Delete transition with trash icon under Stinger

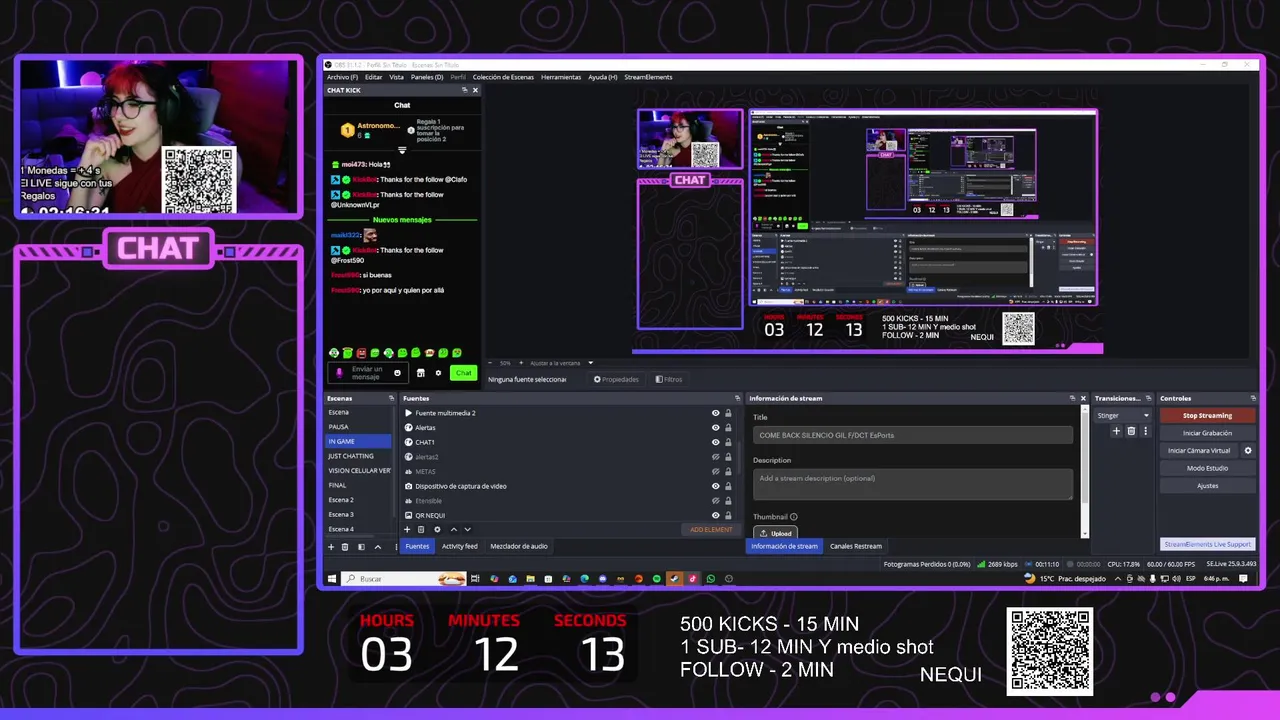1131,431
